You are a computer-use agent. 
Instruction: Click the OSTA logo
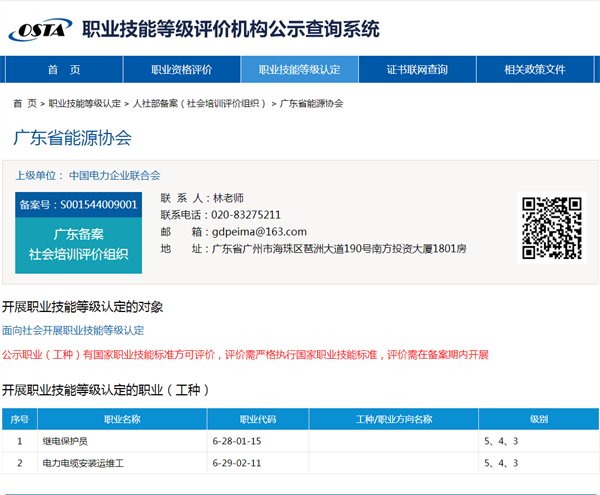(x=40, y=29)
